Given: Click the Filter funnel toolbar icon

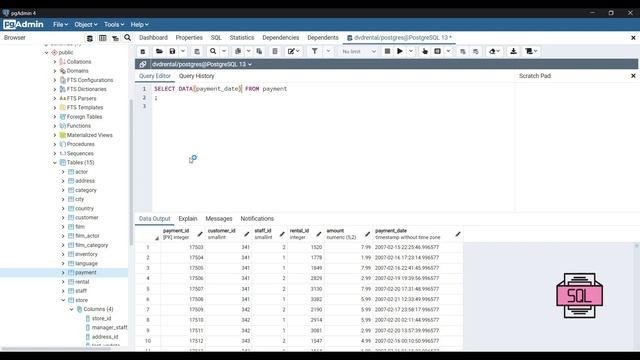Looking at the screenshot, I should point(315,51).
